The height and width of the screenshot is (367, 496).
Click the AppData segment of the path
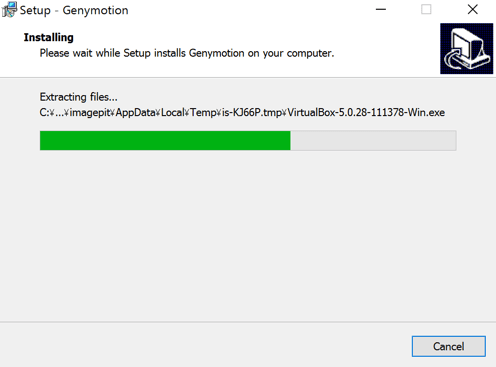tap(136, 113)
